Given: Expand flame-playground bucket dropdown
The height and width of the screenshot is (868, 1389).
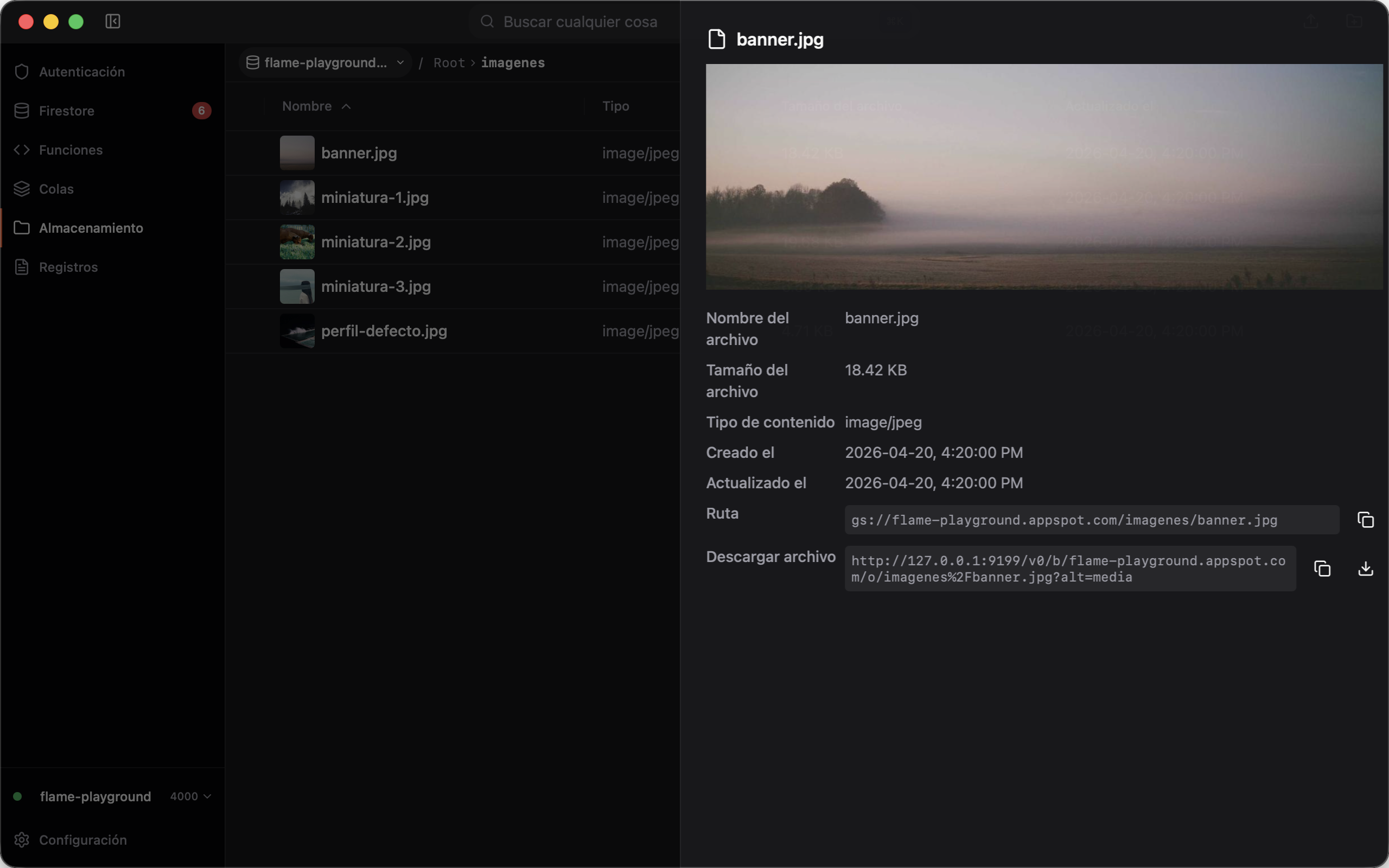Looking at the screenshot, I should point(325,62).
